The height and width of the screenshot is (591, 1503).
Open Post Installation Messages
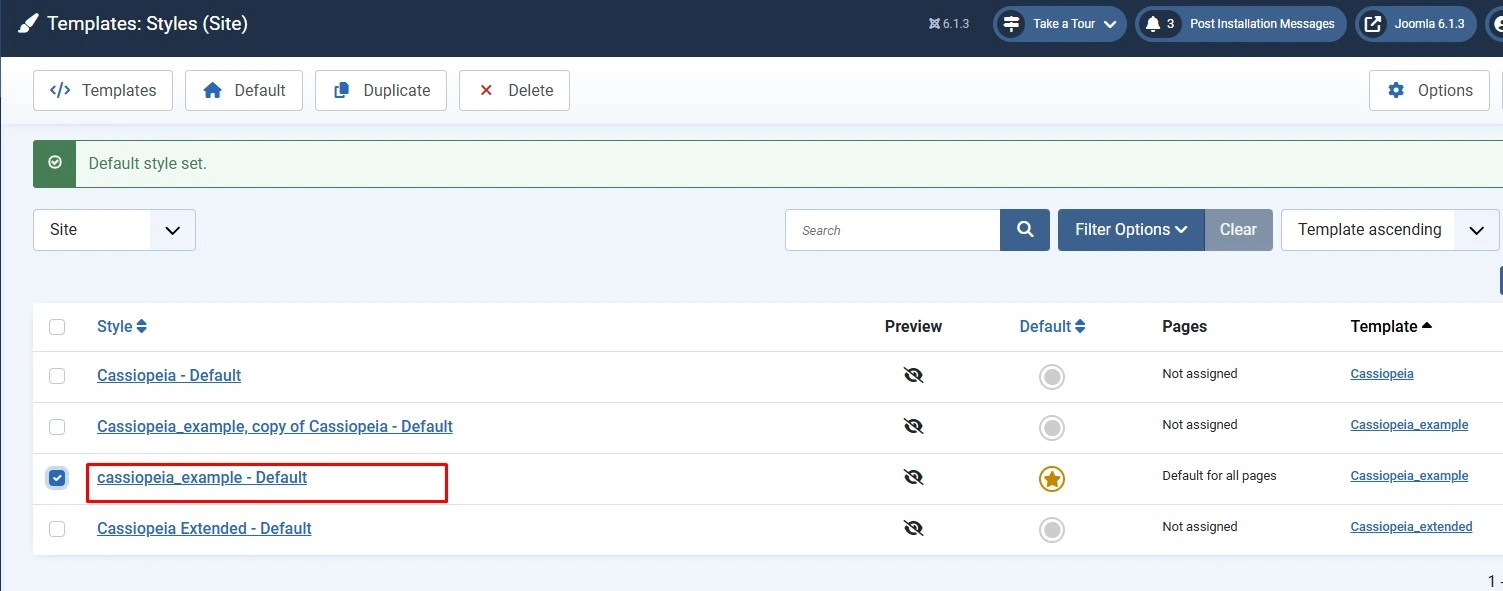[x=1241, y=24]
